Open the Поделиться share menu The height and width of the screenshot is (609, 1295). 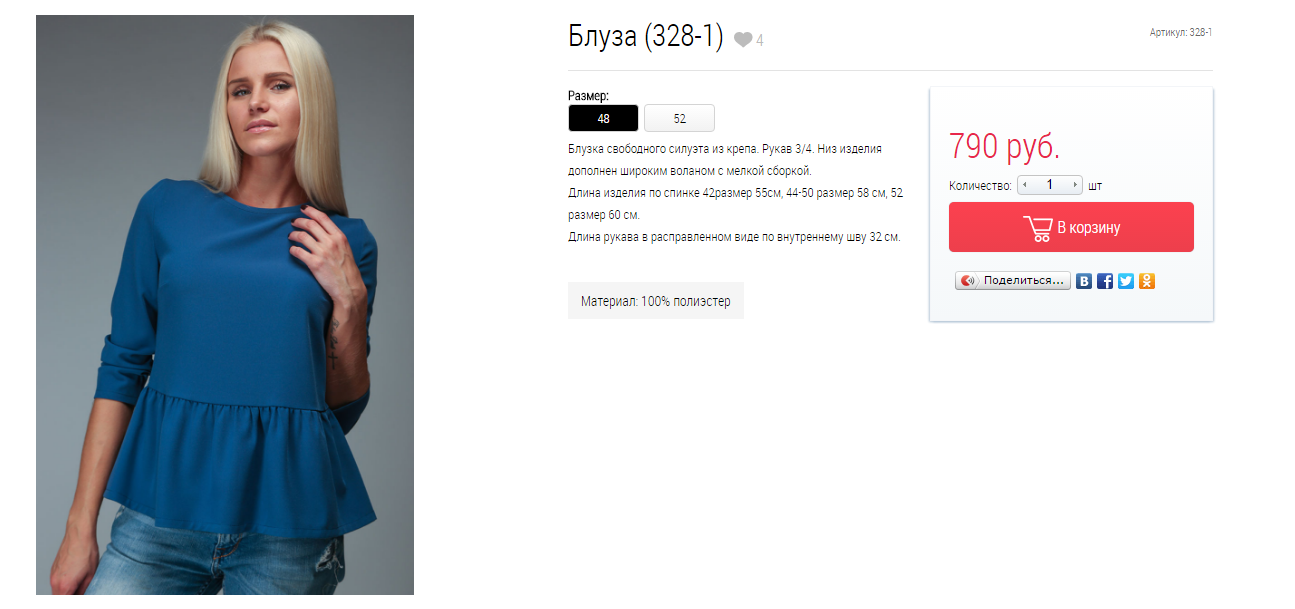(1013, 281)
